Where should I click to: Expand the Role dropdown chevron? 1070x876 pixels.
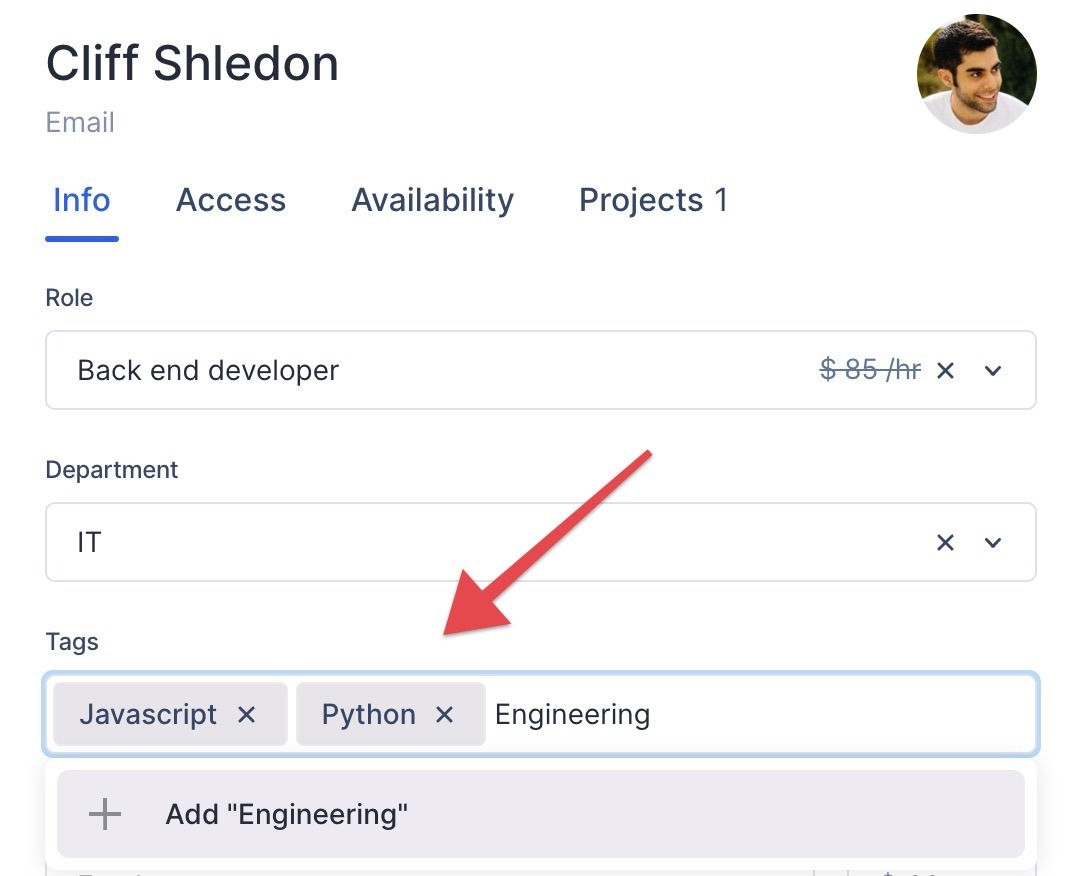(993, 371)
